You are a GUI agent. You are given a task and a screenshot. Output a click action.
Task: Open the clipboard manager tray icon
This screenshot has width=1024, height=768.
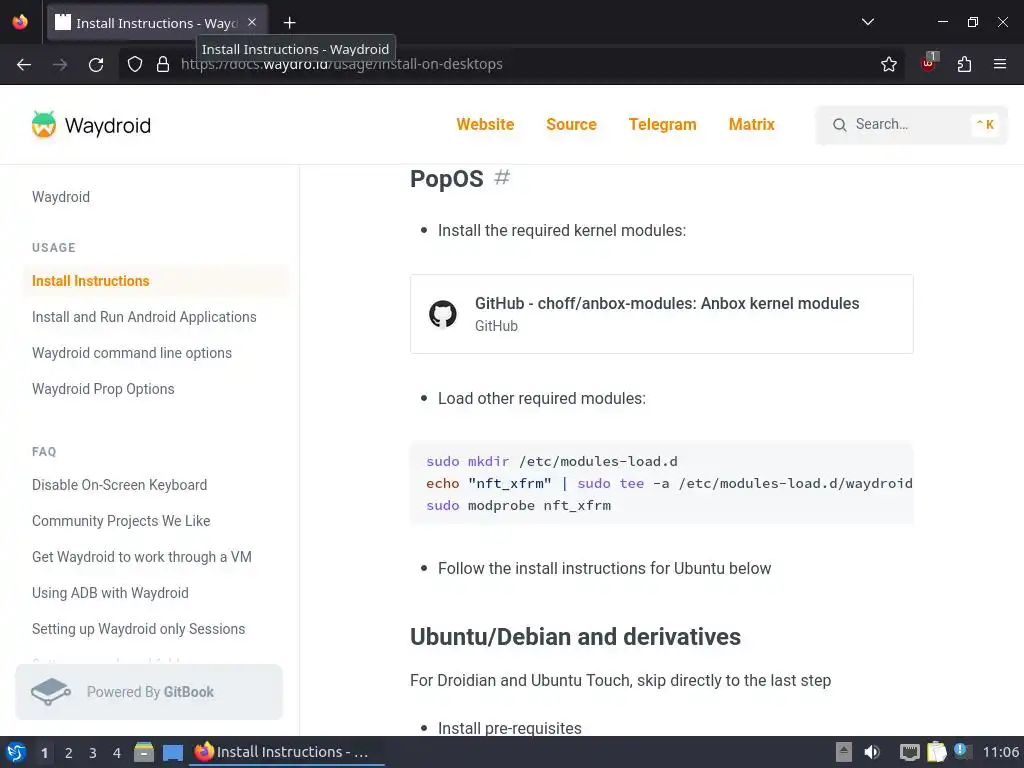pos(936,752)
